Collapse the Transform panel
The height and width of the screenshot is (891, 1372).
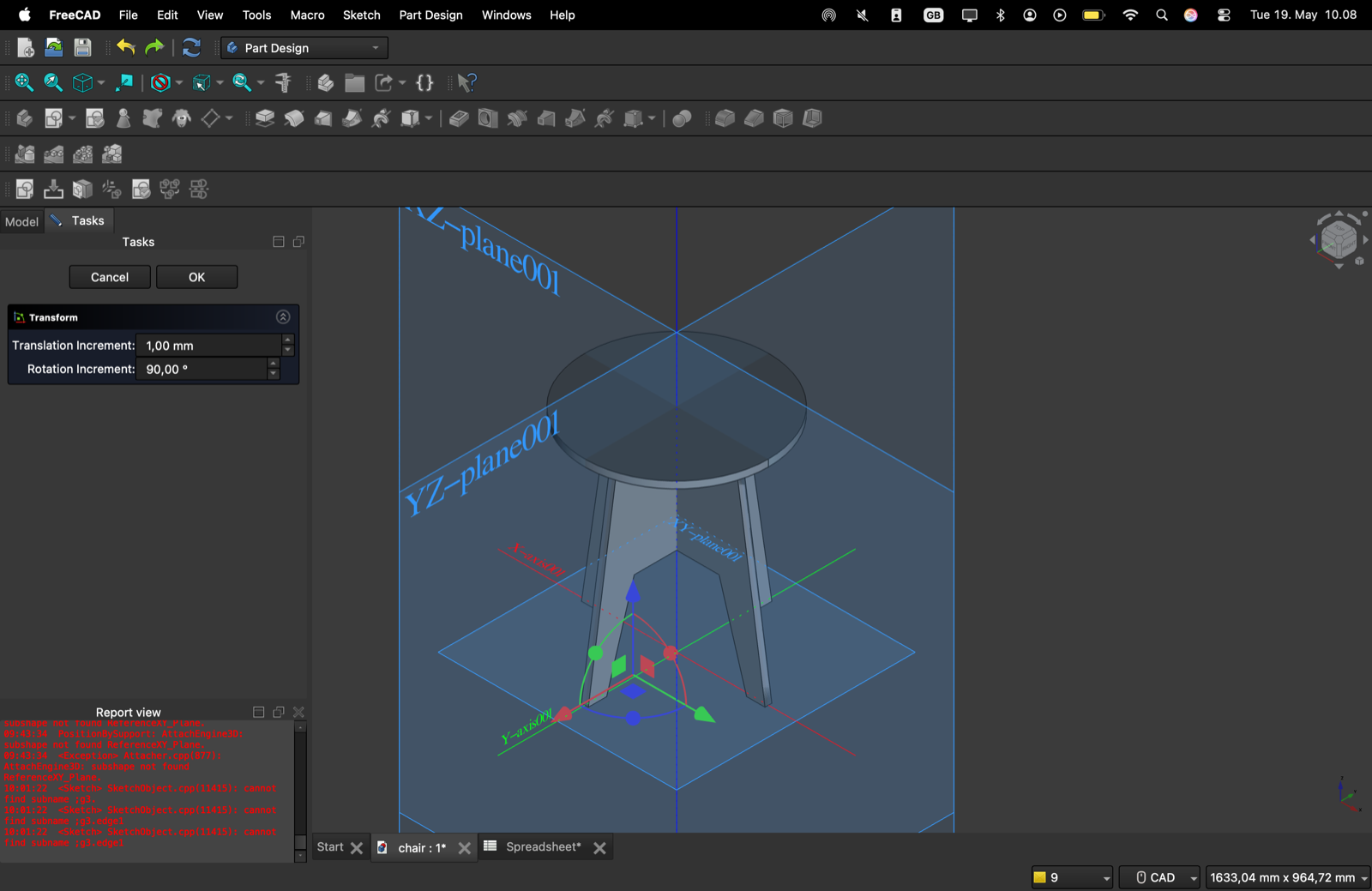coord(283,317)
